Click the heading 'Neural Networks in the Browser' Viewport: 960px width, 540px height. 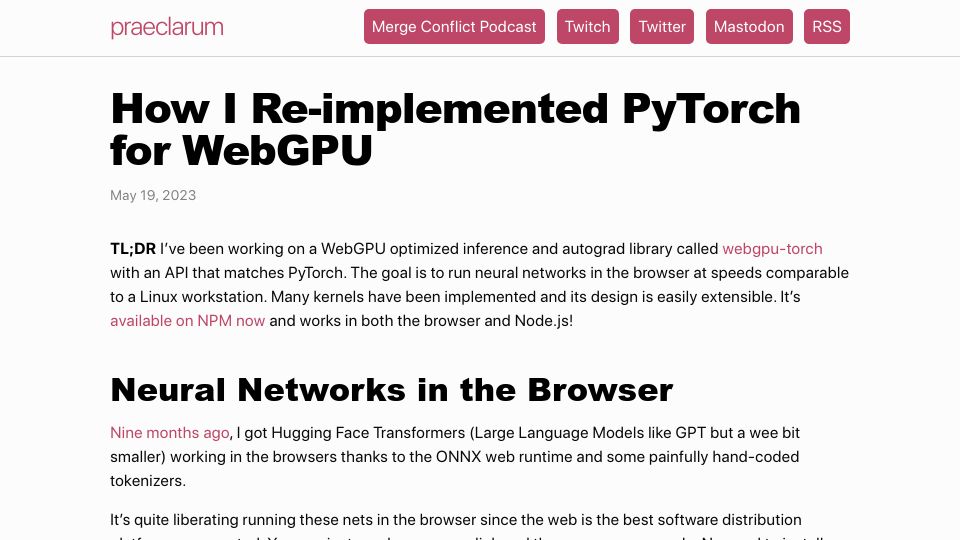tap(392, 390)
